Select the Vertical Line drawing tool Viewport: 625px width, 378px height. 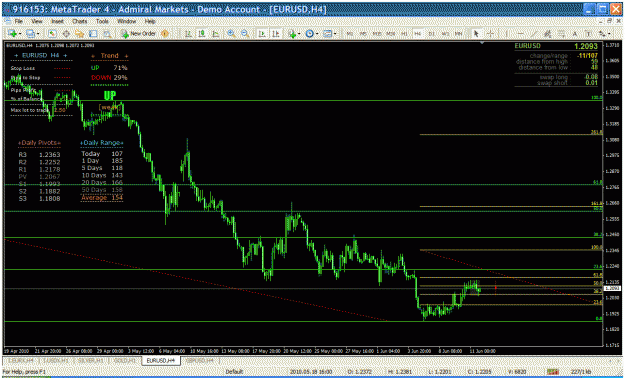[507, 34]
